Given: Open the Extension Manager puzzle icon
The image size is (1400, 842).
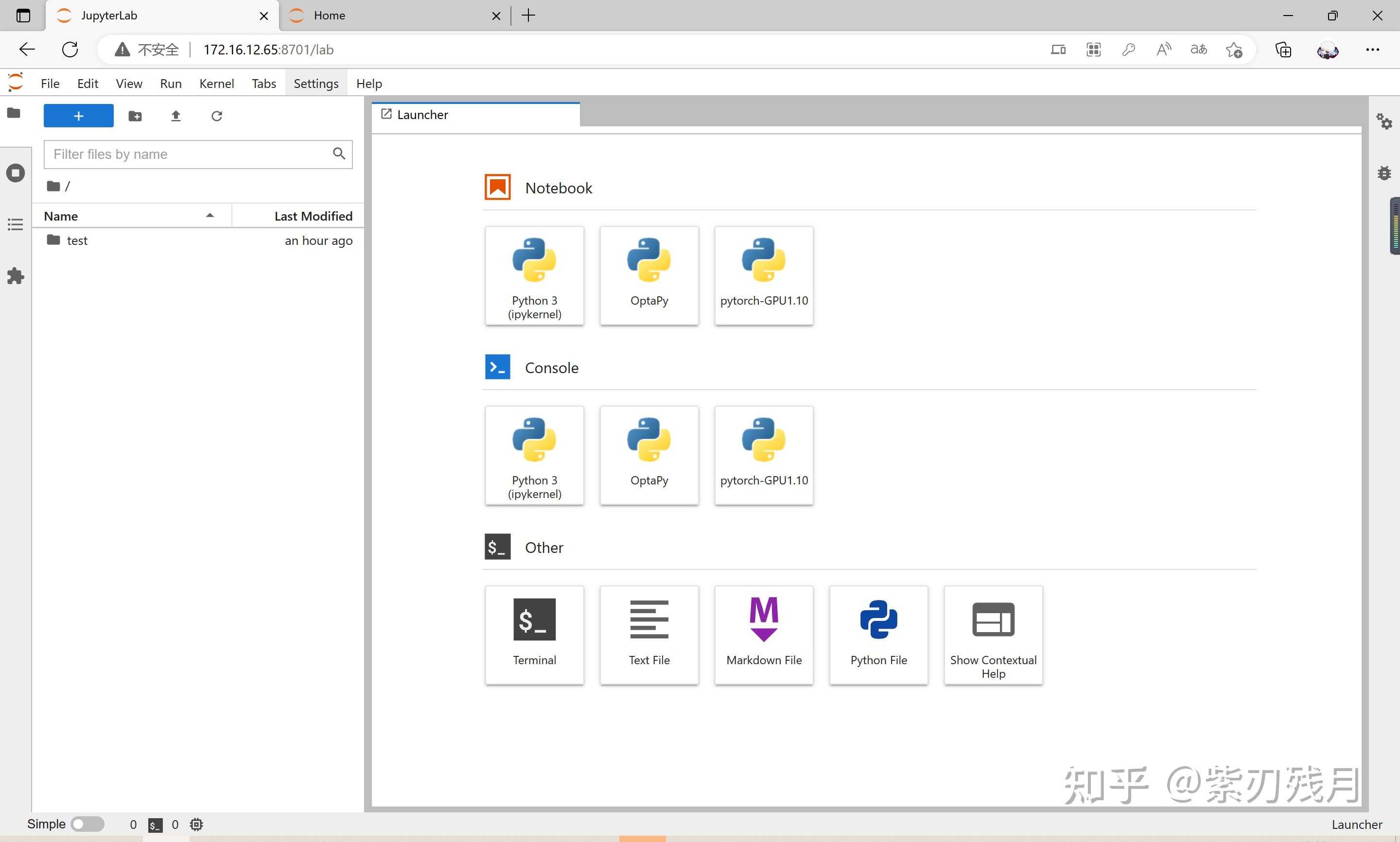Looking at the screenshot, I should coord(16,276).
